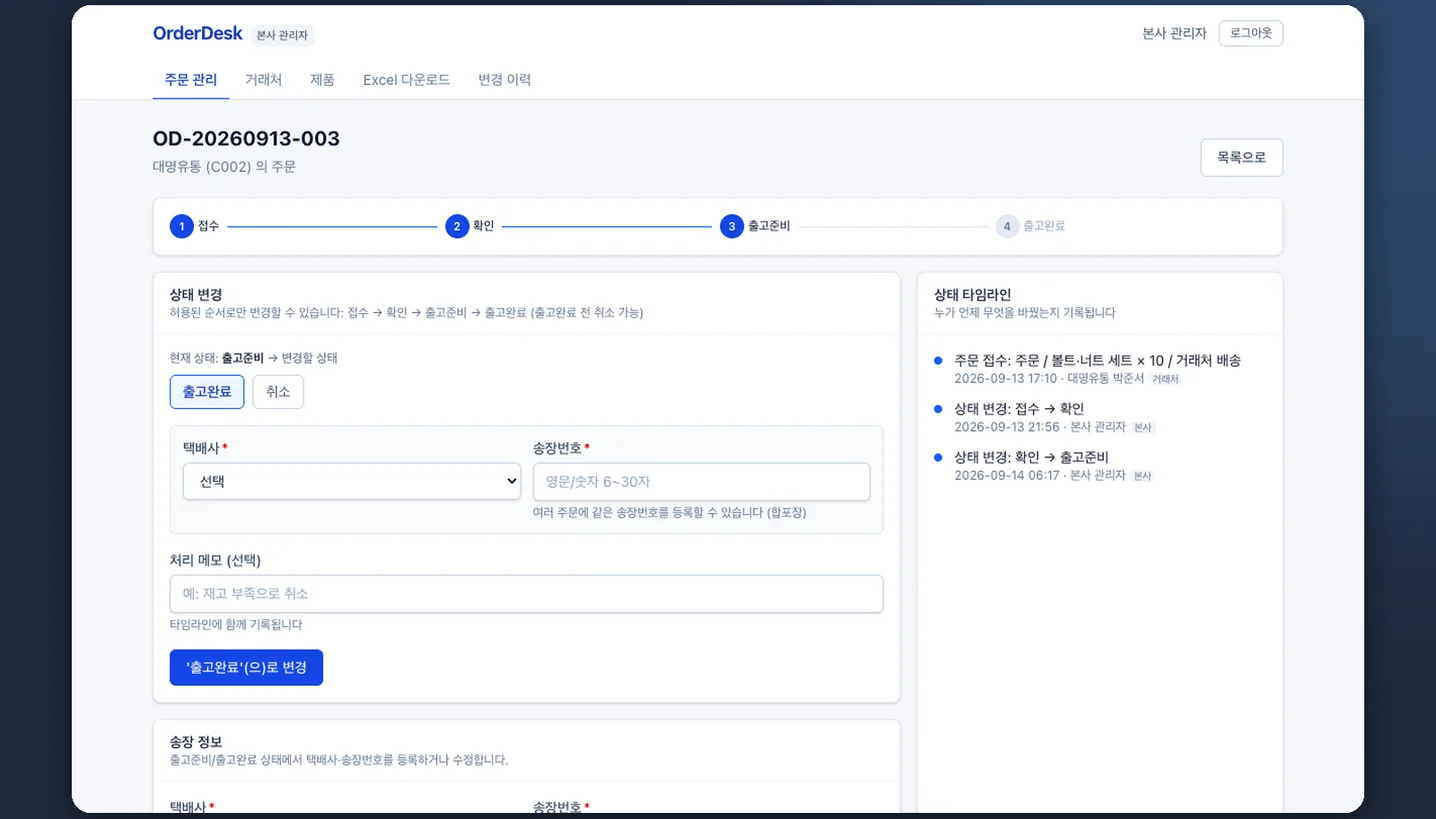Focus the 송장번호 input field
Image resolution: width=1436 pixels, height=819 pixels.
click(x=701, y=481)
